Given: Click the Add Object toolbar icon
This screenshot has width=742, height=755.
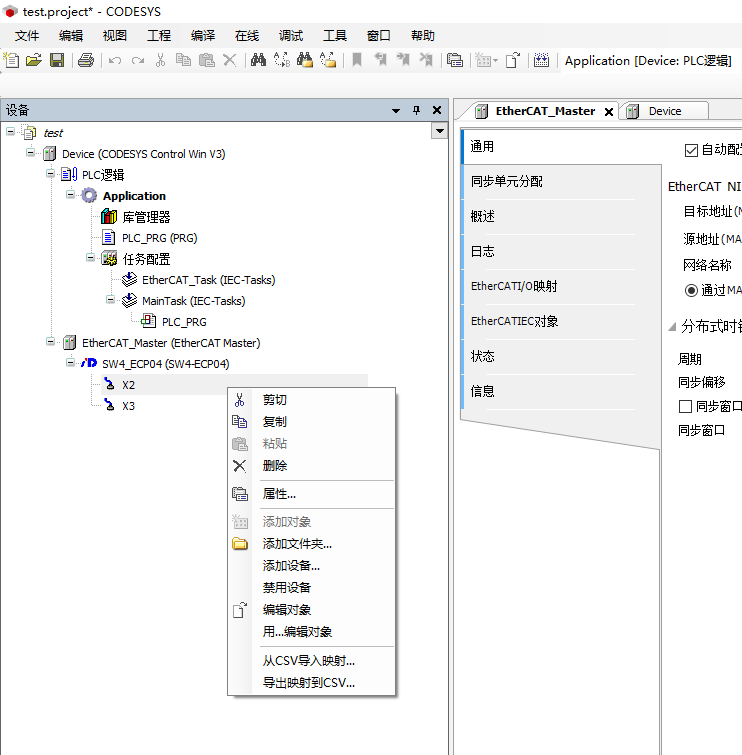Looking at the screenshot, I should click(x=486, y=60).
